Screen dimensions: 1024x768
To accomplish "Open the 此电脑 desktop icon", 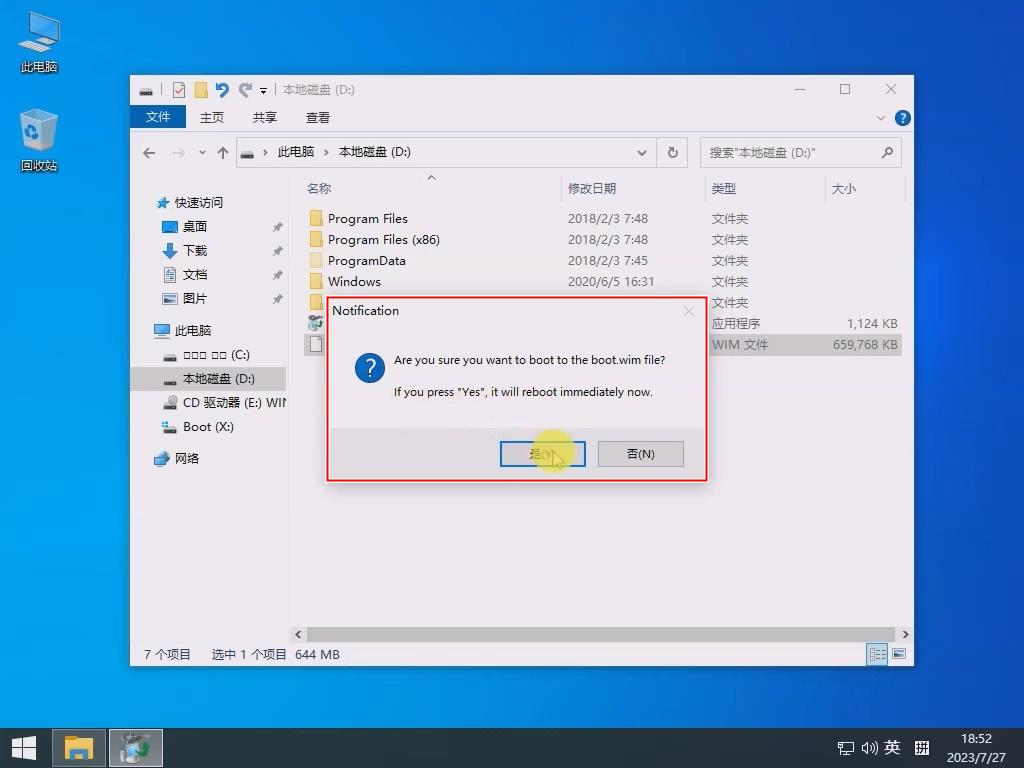I will tap(39, 42).
